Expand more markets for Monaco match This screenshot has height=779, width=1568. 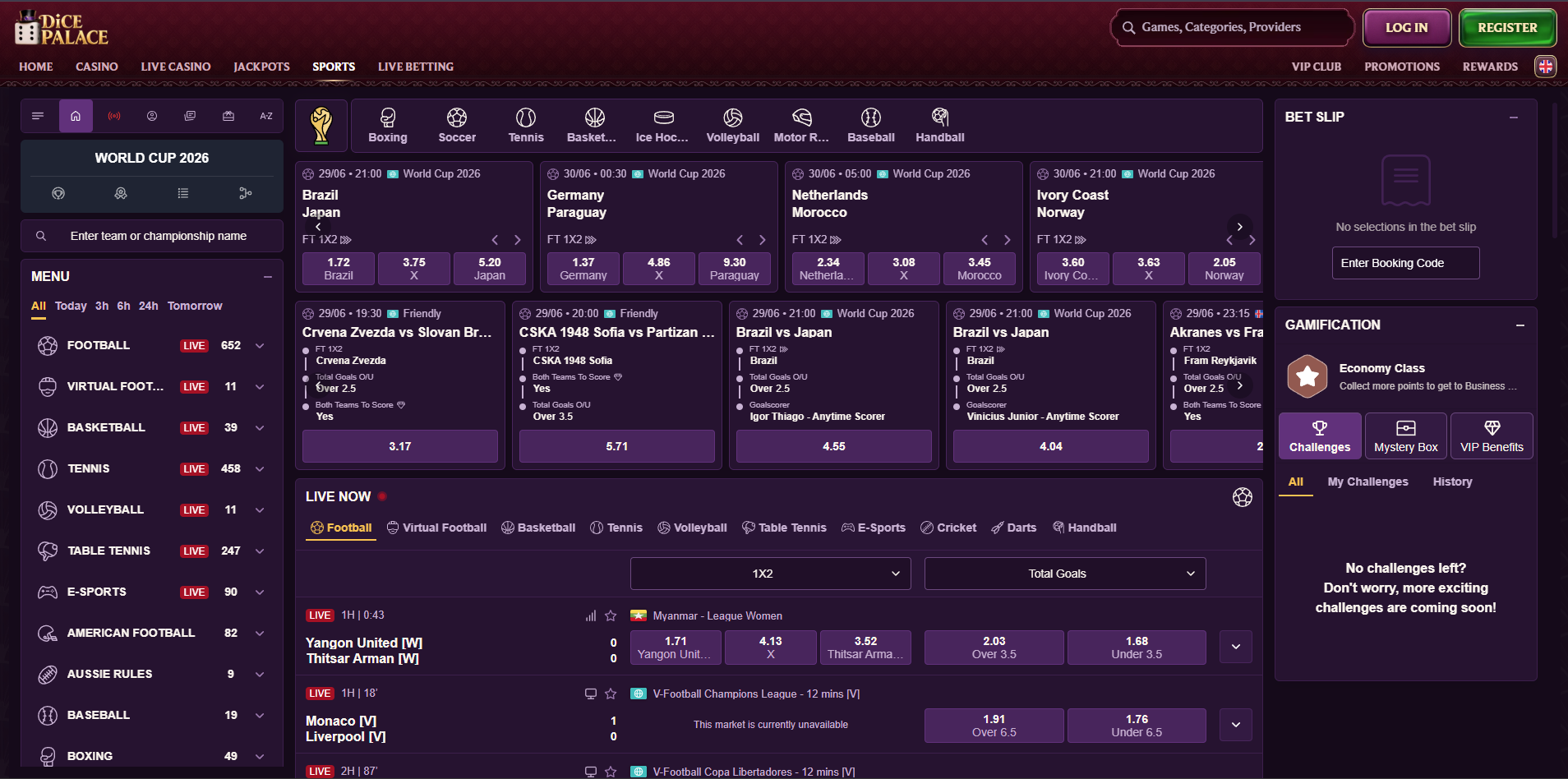point(1236,725)
